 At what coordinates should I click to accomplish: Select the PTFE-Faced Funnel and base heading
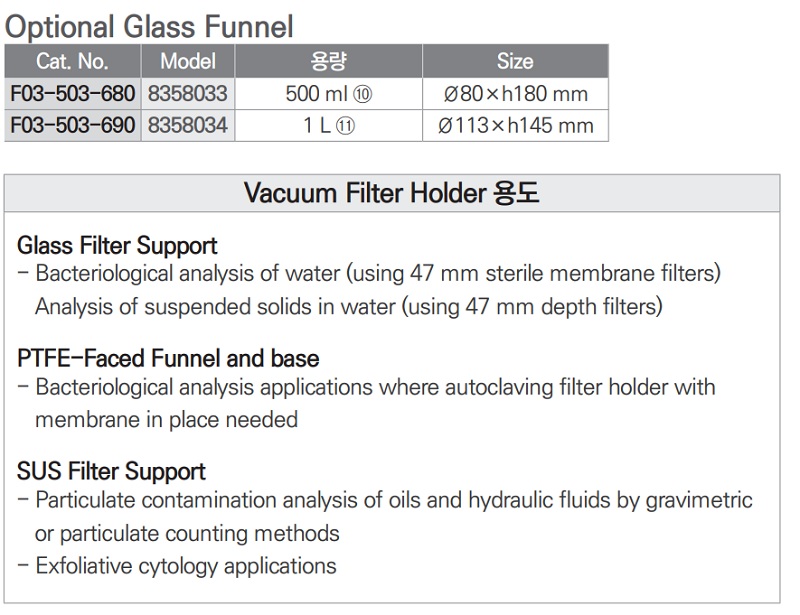point(168,358)
